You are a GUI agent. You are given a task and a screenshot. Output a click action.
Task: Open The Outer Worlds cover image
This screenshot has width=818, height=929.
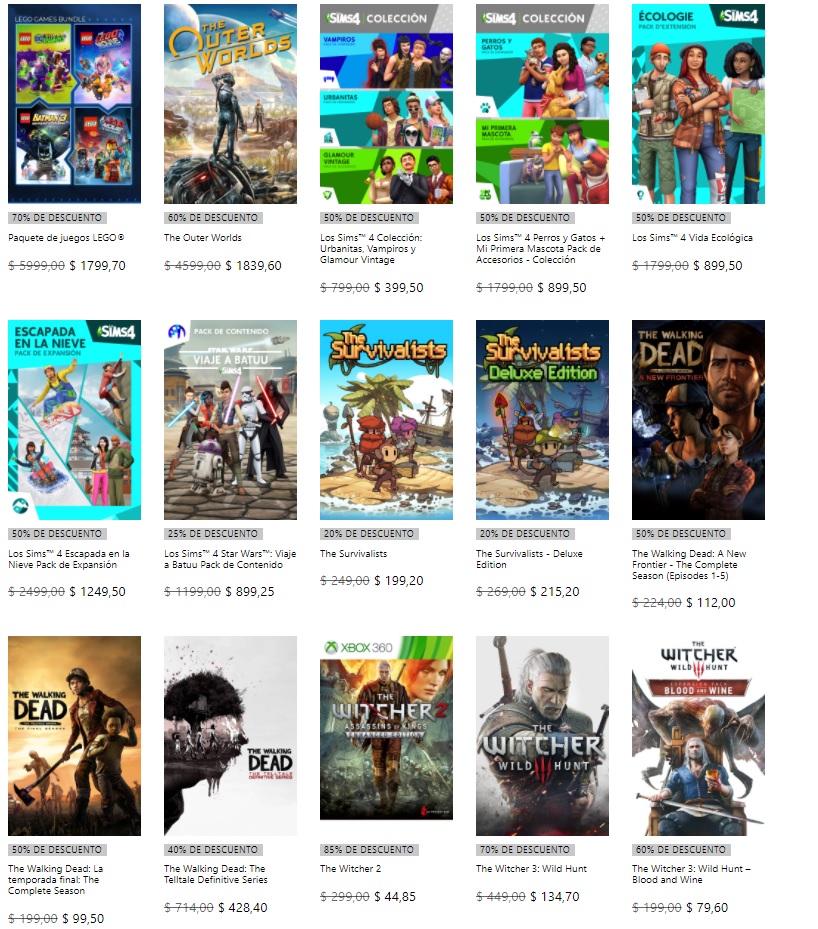230,104
